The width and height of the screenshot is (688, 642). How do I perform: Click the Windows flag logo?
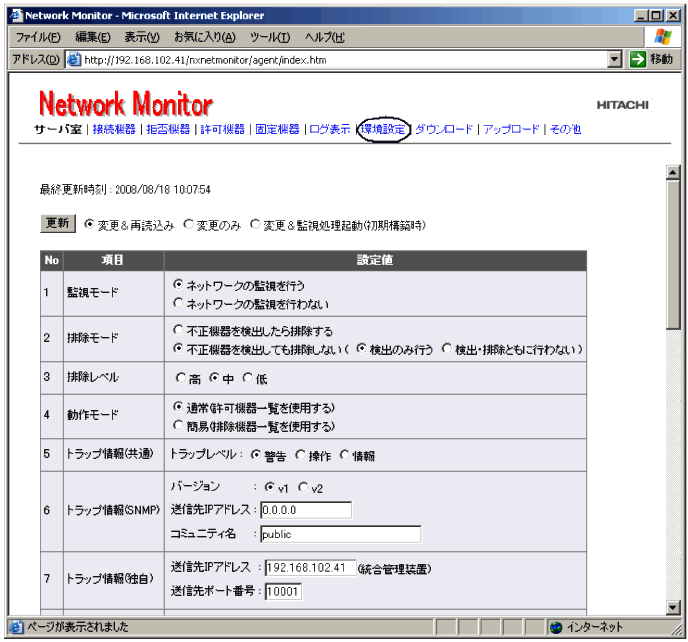pyautogui.click(x=662, y=37)
